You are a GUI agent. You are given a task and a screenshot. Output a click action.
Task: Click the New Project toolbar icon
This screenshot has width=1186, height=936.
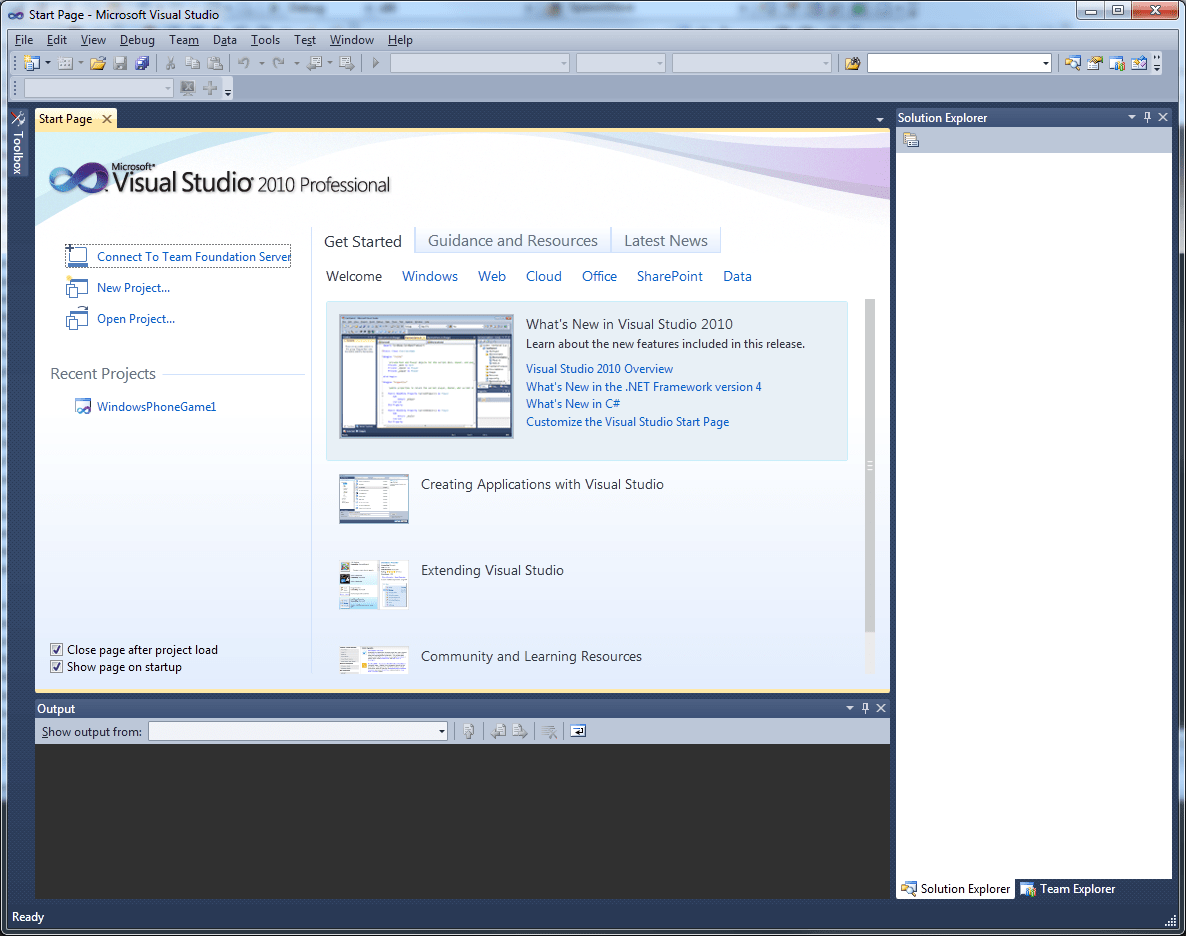coord(32,64)
